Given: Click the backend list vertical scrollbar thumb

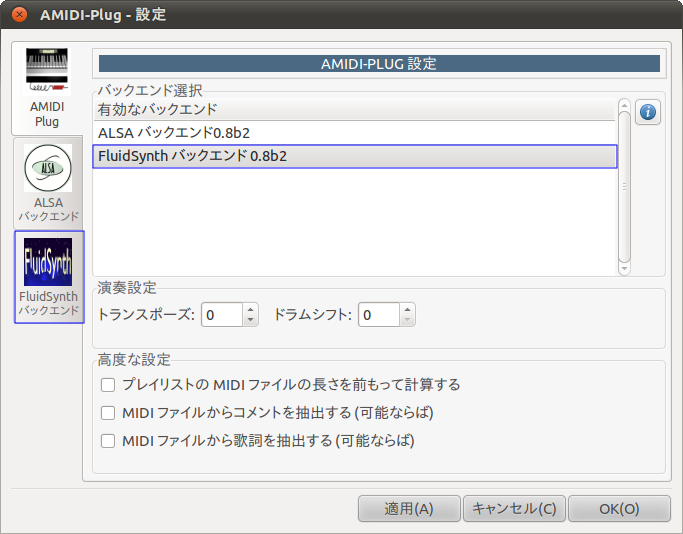Looking at the screenshot, I should click(624, 187).
